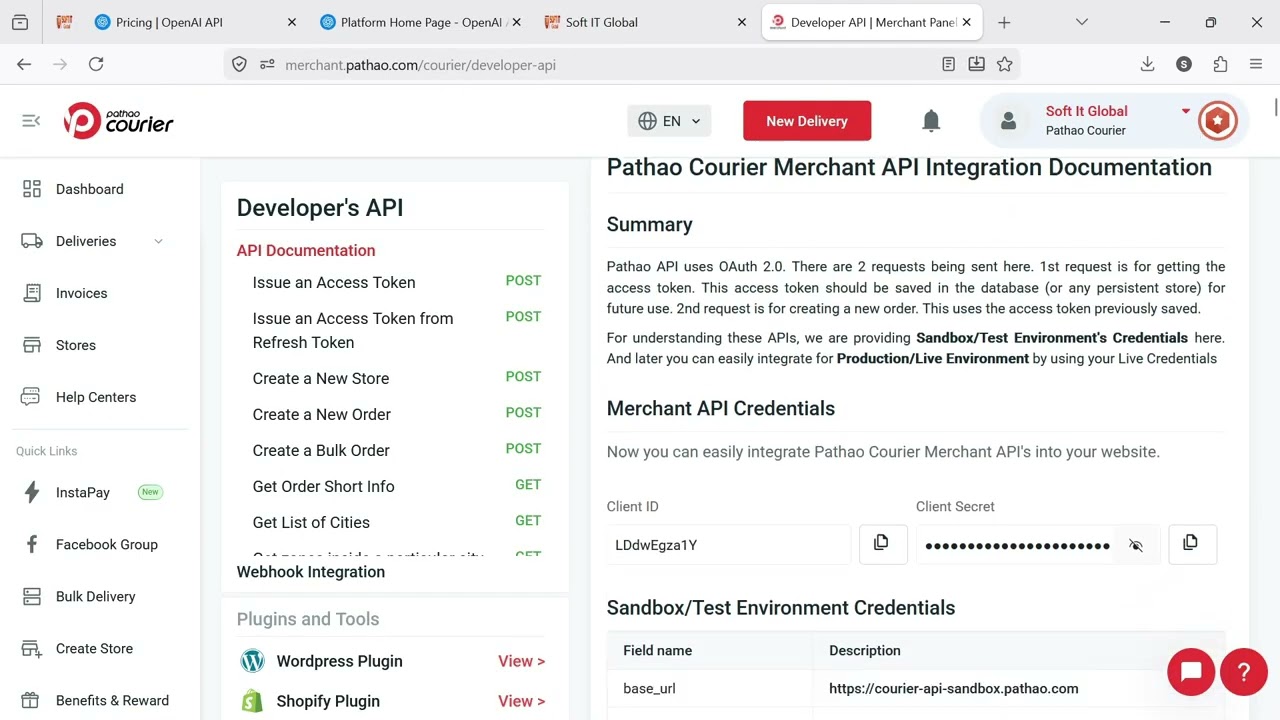
Task: Open Help Centers in the sidebar
Action: point(96,397)
